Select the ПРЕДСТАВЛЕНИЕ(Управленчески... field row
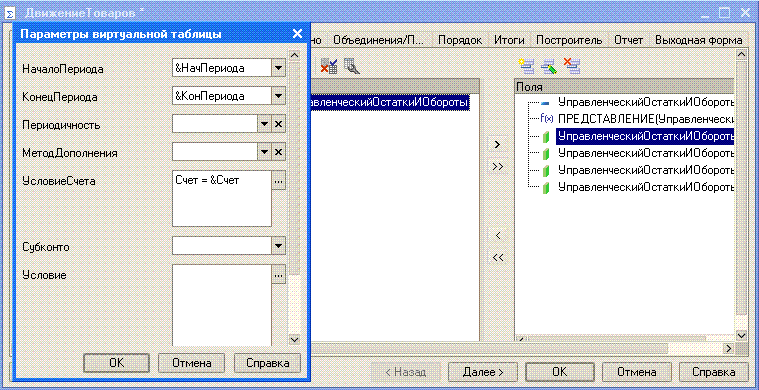Screen dimensions: 759x390 pyautogui.click(x=645, y=119)
